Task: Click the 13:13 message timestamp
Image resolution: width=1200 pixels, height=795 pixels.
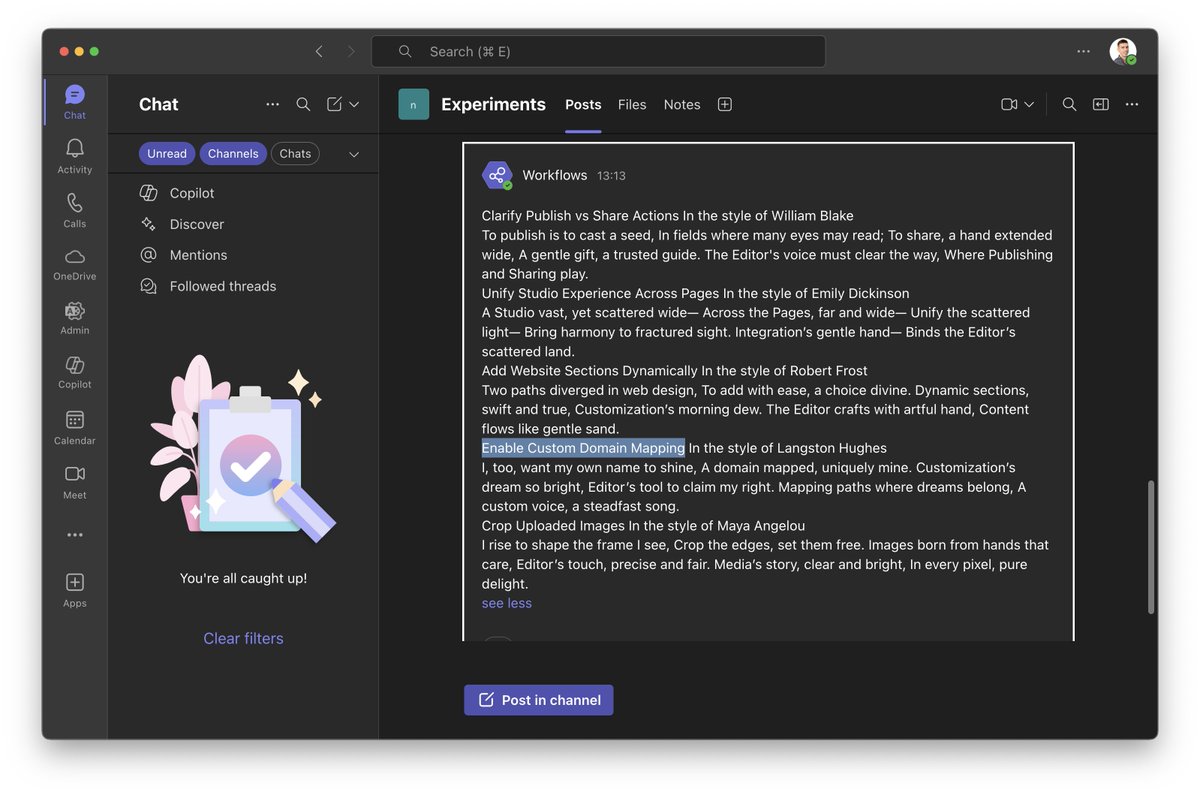Action: coord(611,176)
